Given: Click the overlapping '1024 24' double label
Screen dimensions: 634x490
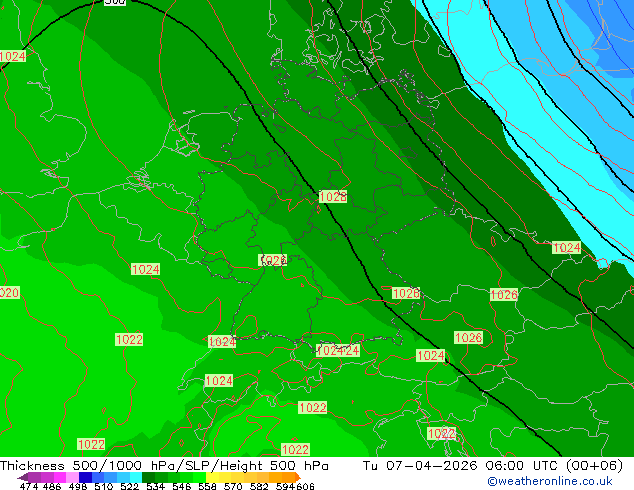Looking at the screenshot, I should (338, 350).
